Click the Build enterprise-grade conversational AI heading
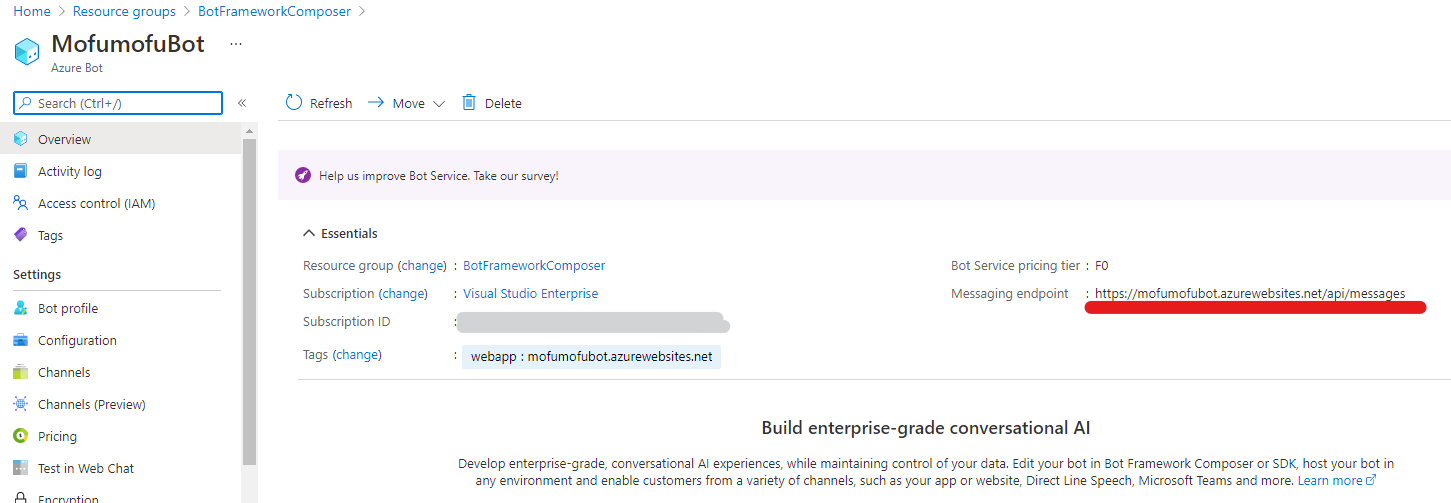Viewport: 1451px width, 503px height. coord(926,428)
